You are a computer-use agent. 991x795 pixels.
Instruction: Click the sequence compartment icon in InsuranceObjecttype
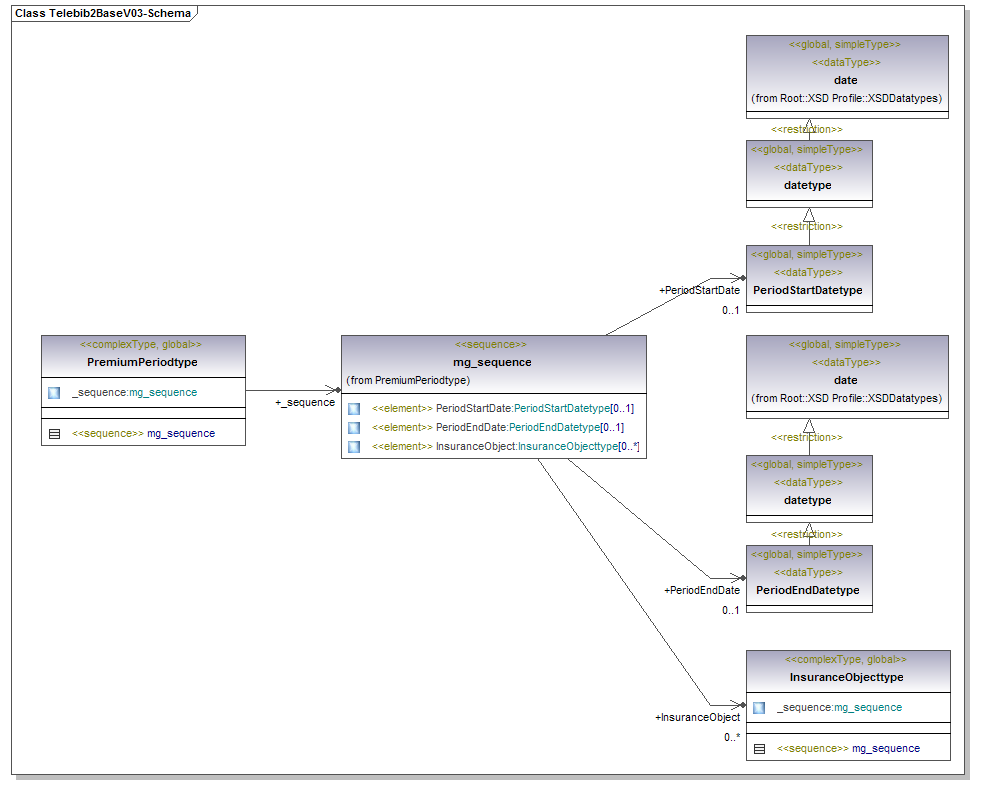(759, 748)
